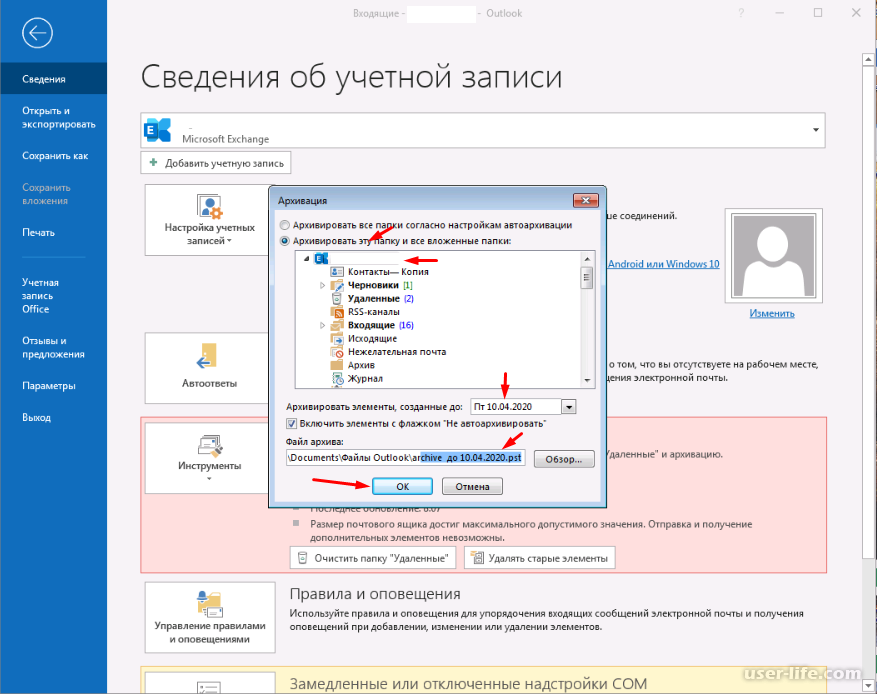The height and width of the screenshot is (694, 877).
Task: Close the Архивация dialog with red X
Action: tap(586, 200)
